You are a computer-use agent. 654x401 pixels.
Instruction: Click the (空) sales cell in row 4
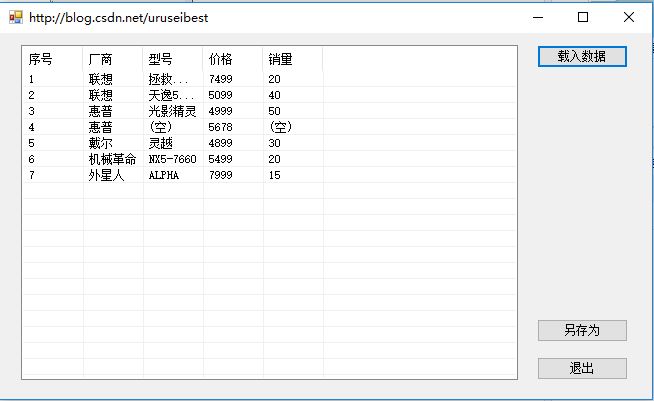tap(281, 127)
